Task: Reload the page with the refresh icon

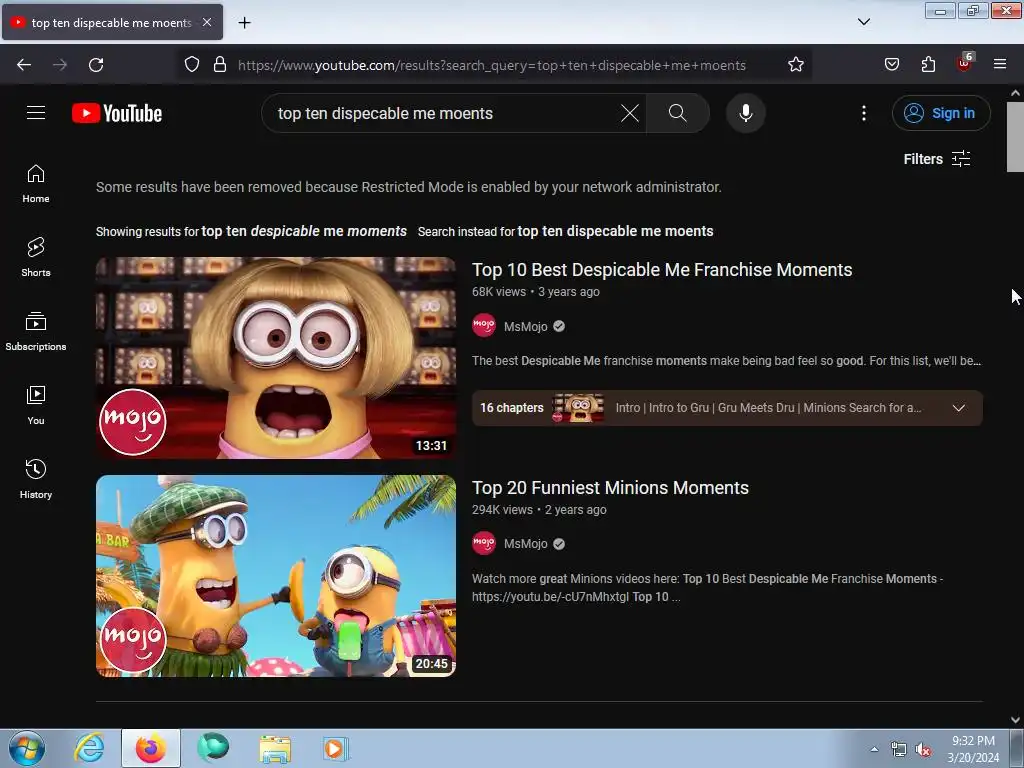Action: tap(96, 65)
